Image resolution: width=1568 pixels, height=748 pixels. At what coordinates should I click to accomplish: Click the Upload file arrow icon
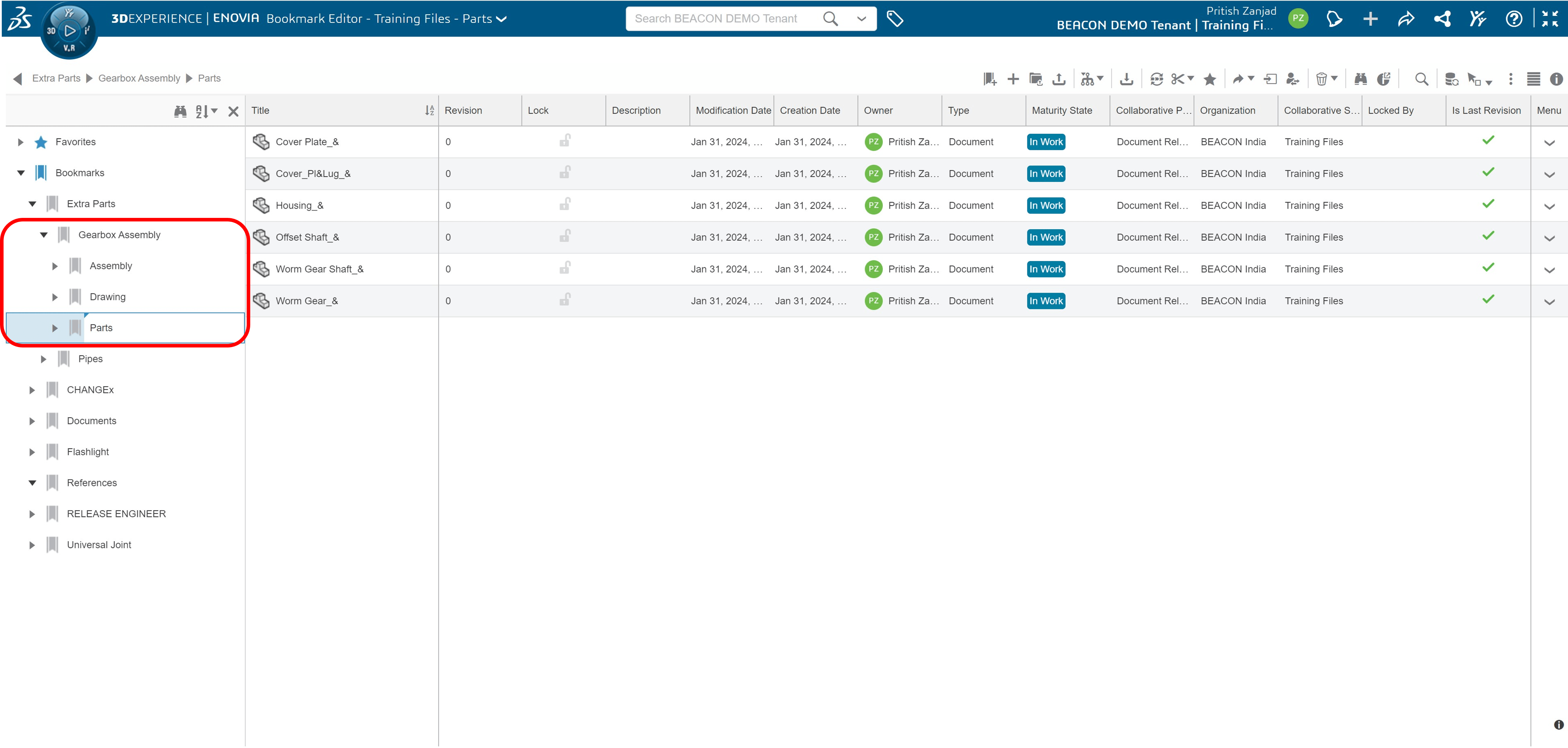(x=1059, y=79)
